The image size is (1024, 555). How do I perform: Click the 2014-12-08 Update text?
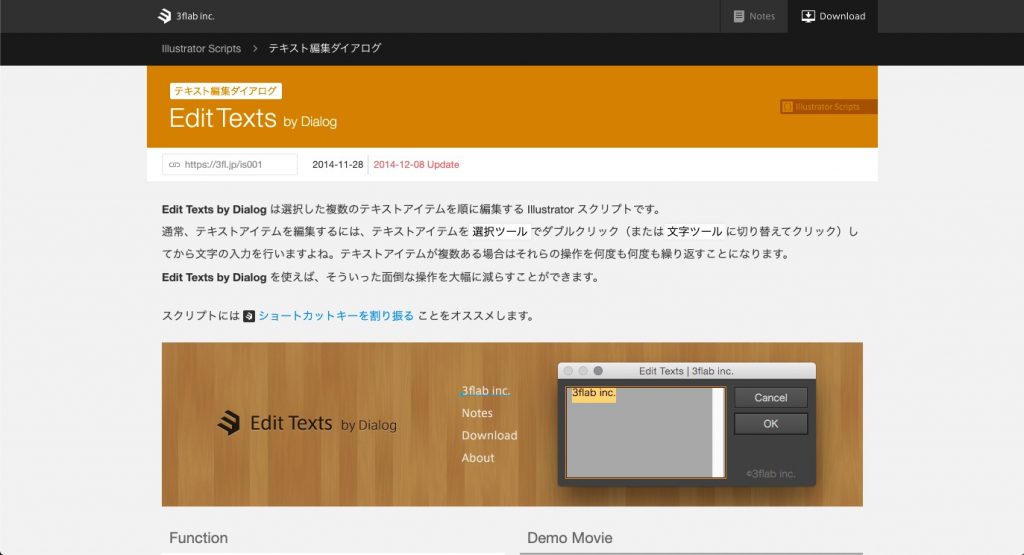point(416,165)
